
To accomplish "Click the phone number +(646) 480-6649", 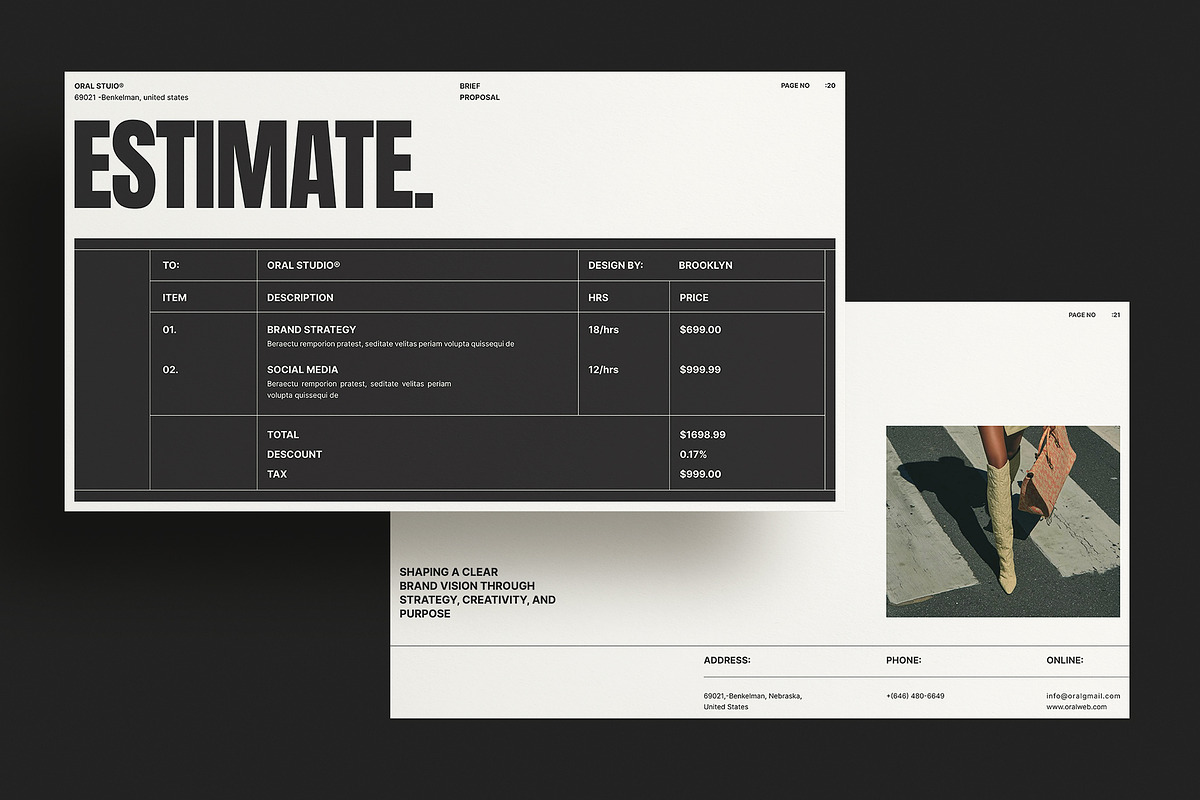I will point(915,696).
